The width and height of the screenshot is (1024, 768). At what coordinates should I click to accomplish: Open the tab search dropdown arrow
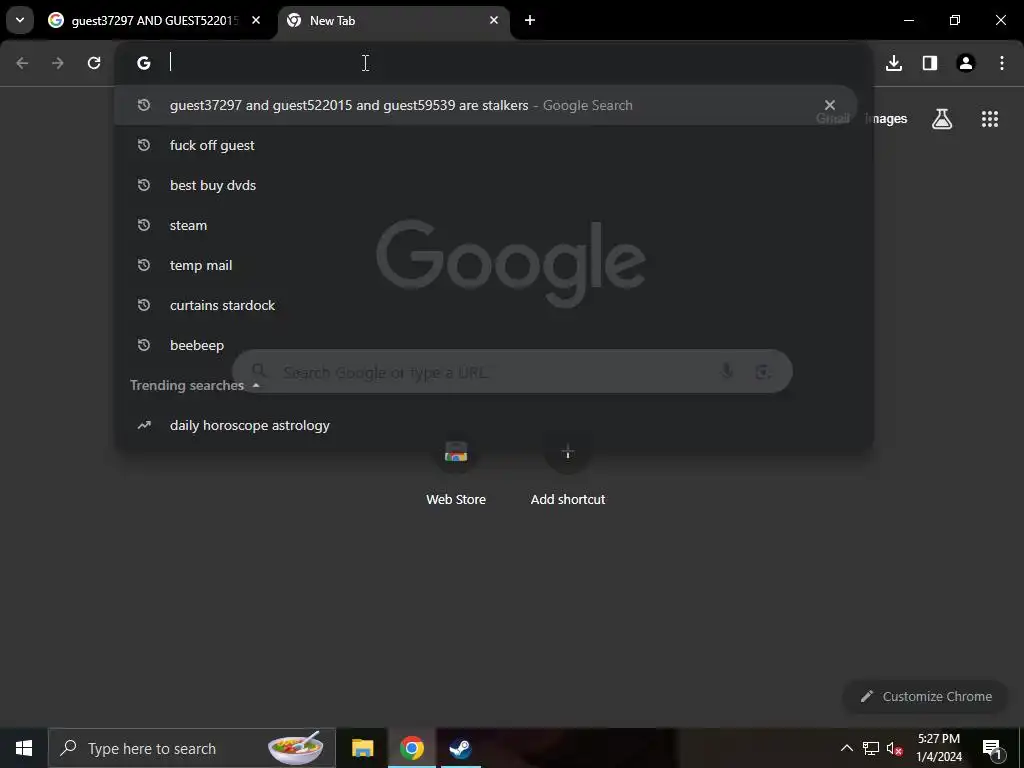[20, 20]
